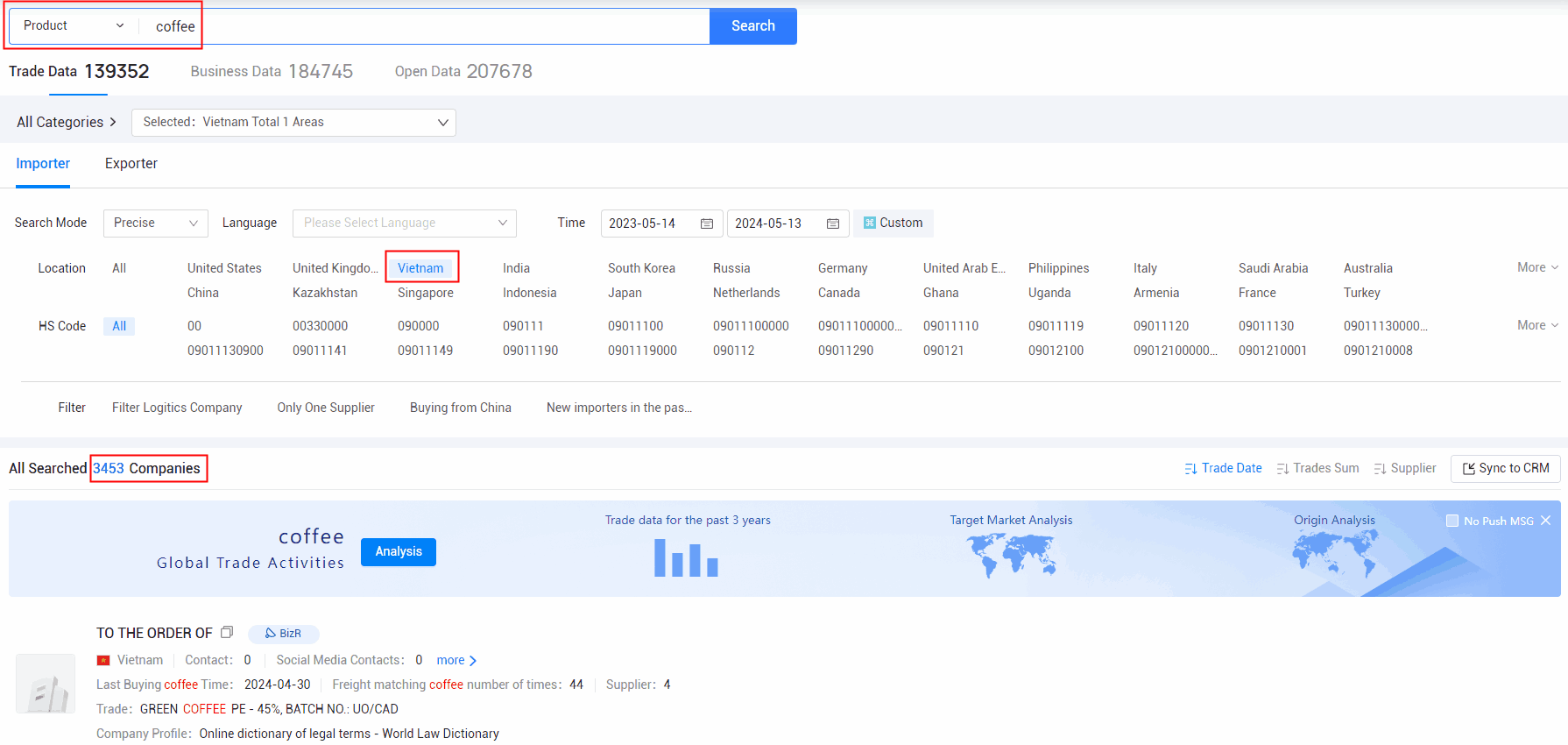This screenshot has width=1568, height=745.
Task: Click the end date field 2024-05-13
Action: [x=788, y=223]
